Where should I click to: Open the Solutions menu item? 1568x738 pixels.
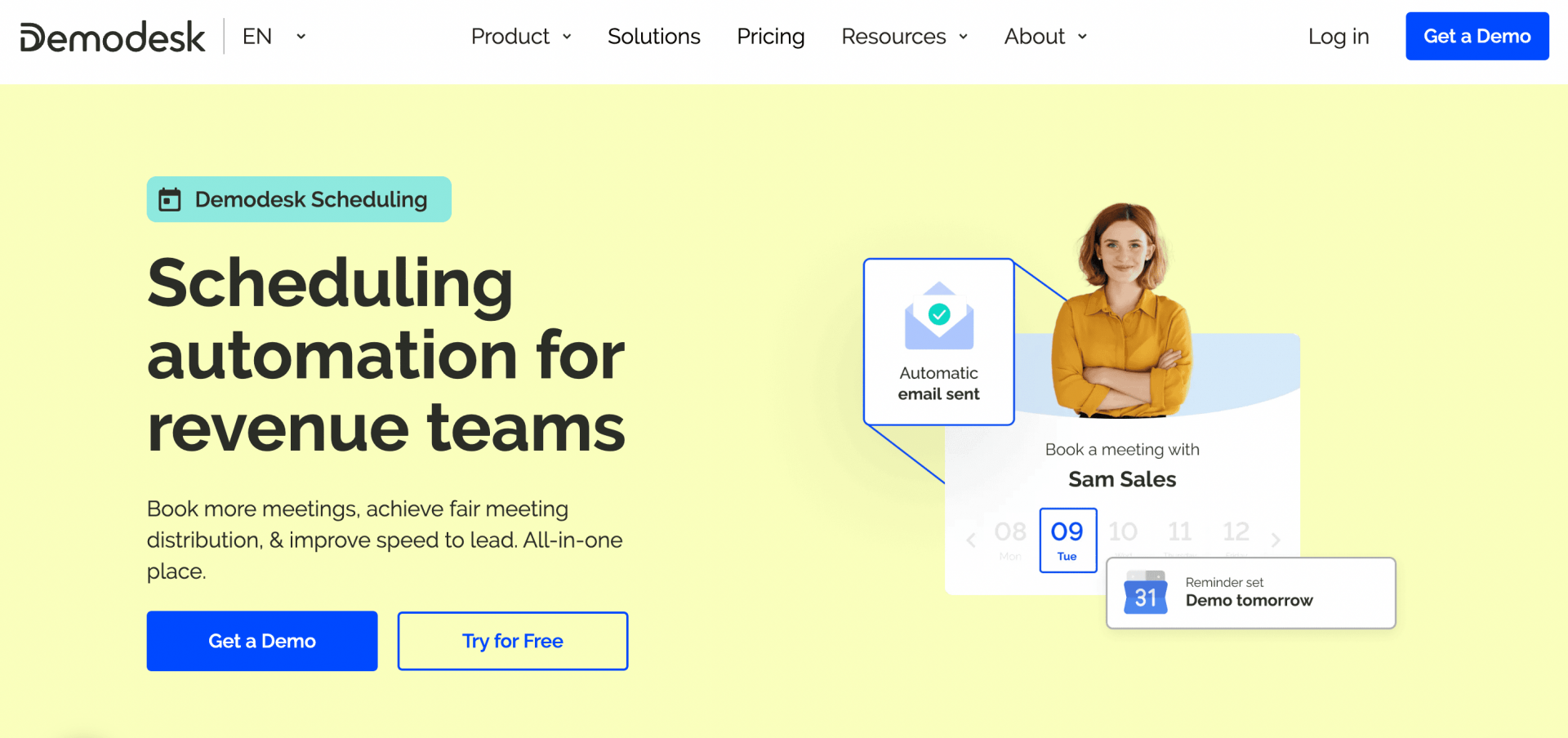653,36
